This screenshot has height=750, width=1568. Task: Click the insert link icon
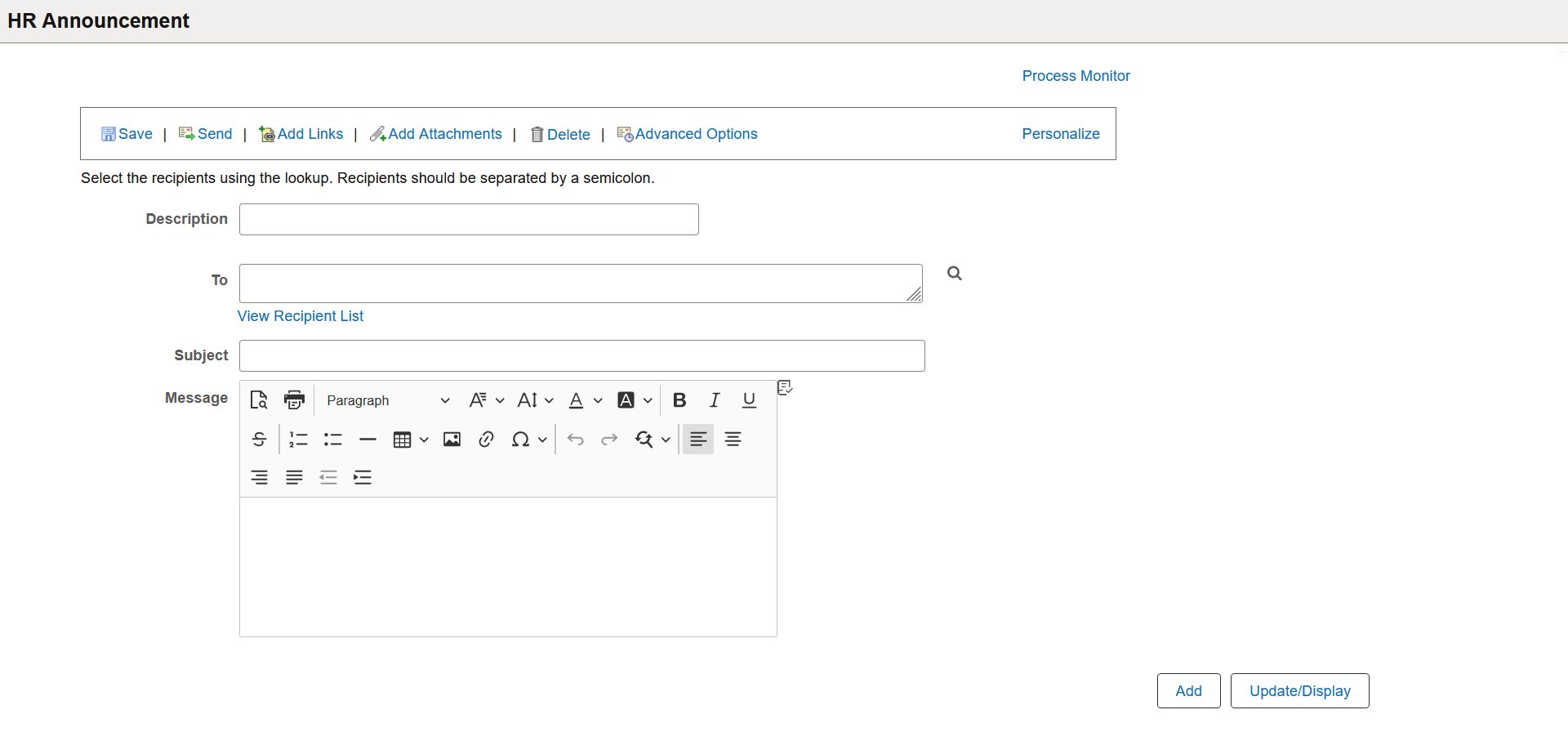486,440
